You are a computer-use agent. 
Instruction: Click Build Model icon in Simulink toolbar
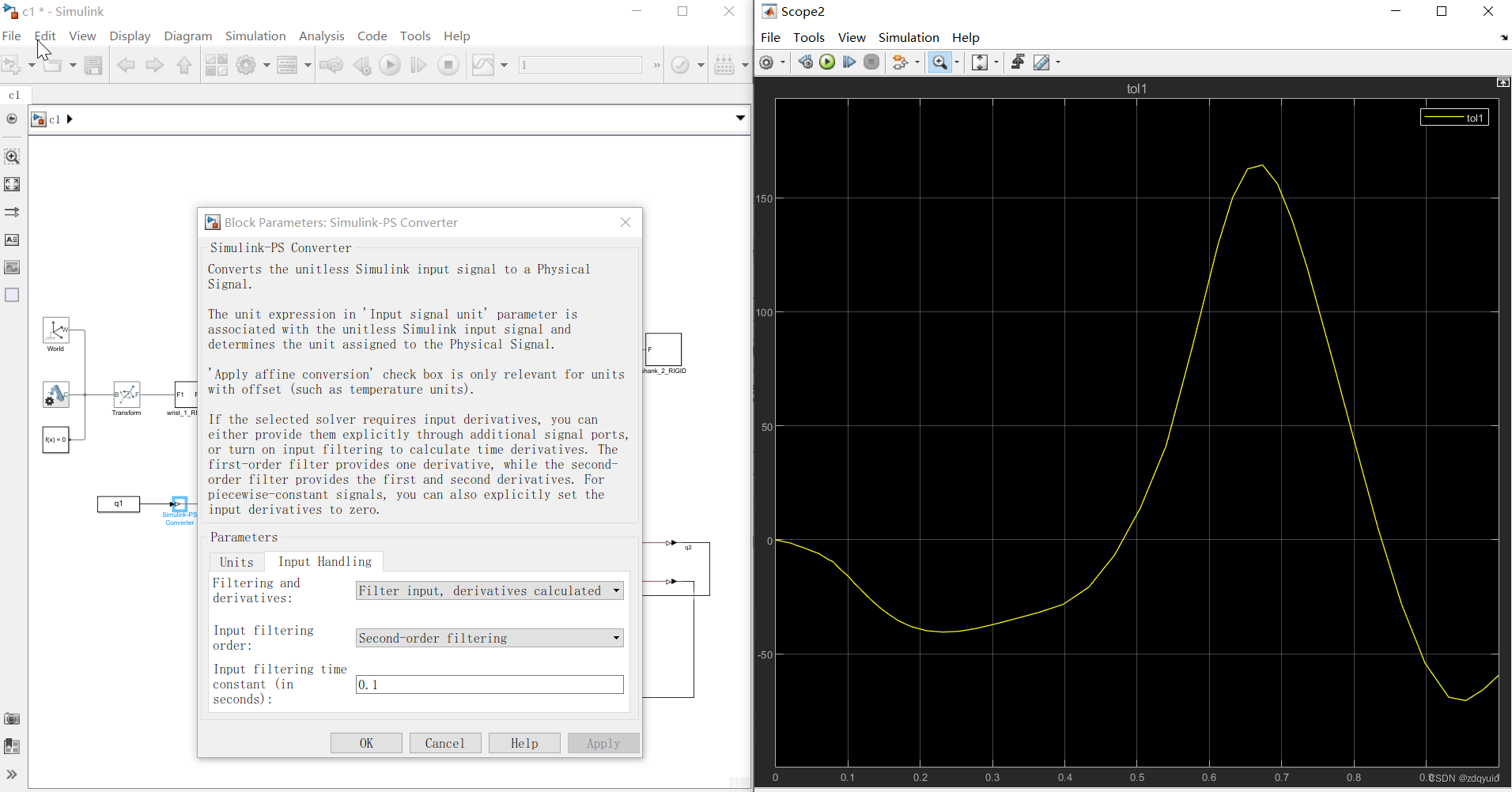point(724,65)
